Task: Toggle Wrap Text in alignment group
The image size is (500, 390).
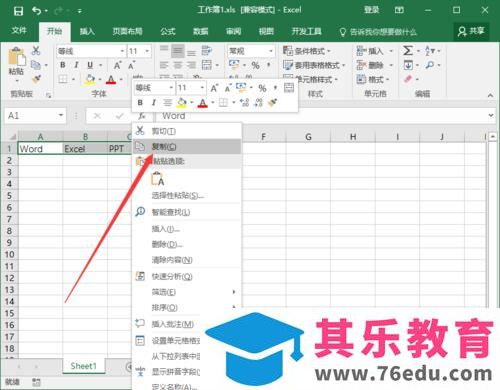Action: [x=207, y=51]
